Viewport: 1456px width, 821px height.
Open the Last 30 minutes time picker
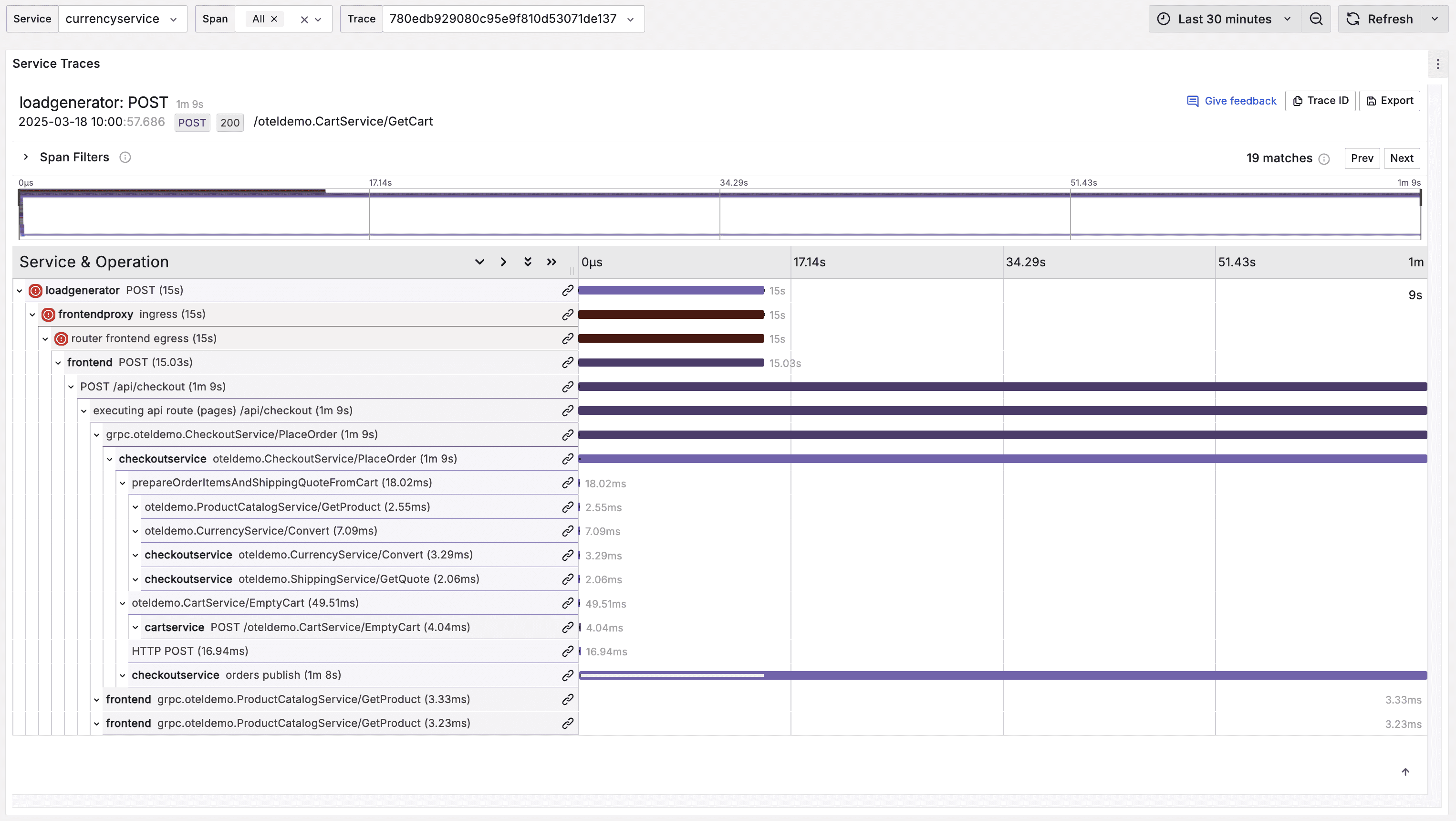[x=1224, y=19]
